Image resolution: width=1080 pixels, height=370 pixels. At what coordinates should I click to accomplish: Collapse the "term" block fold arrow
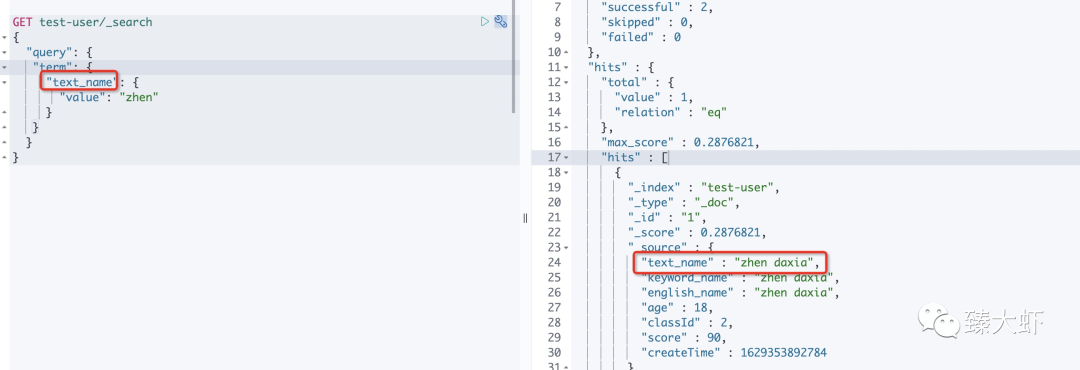4,68
